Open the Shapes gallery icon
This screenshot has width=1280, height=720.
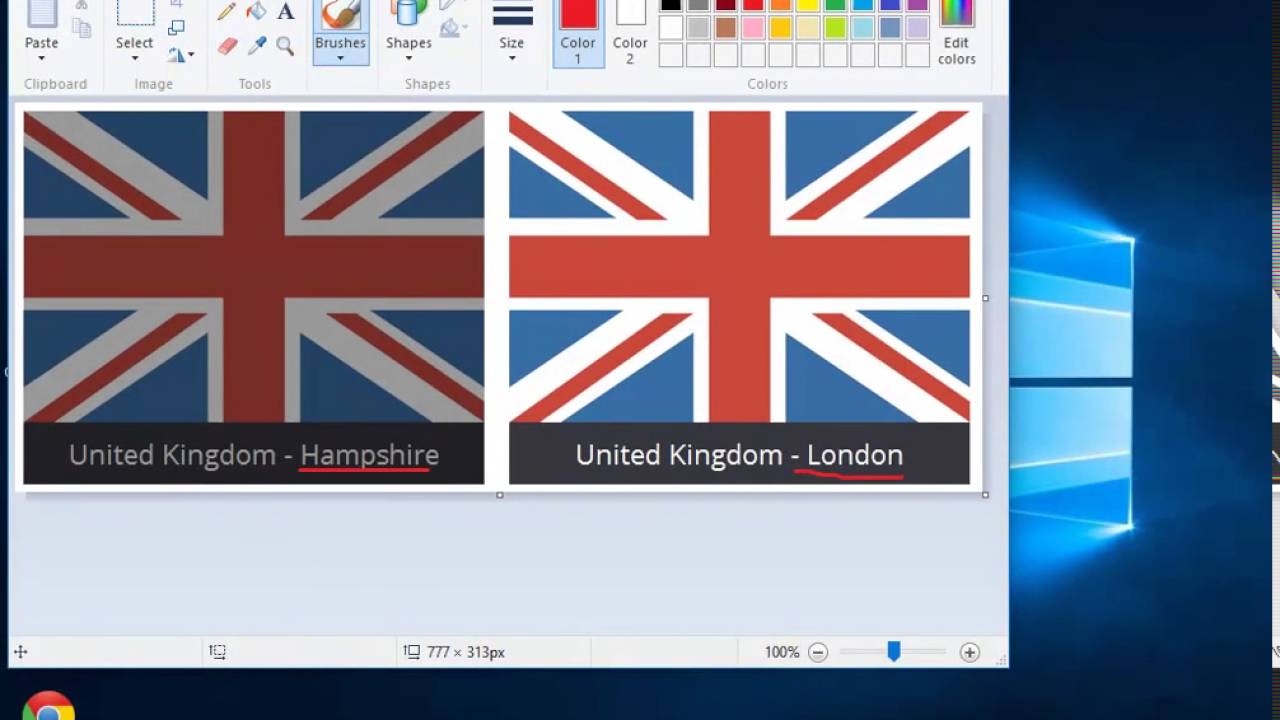click(408, 14)
